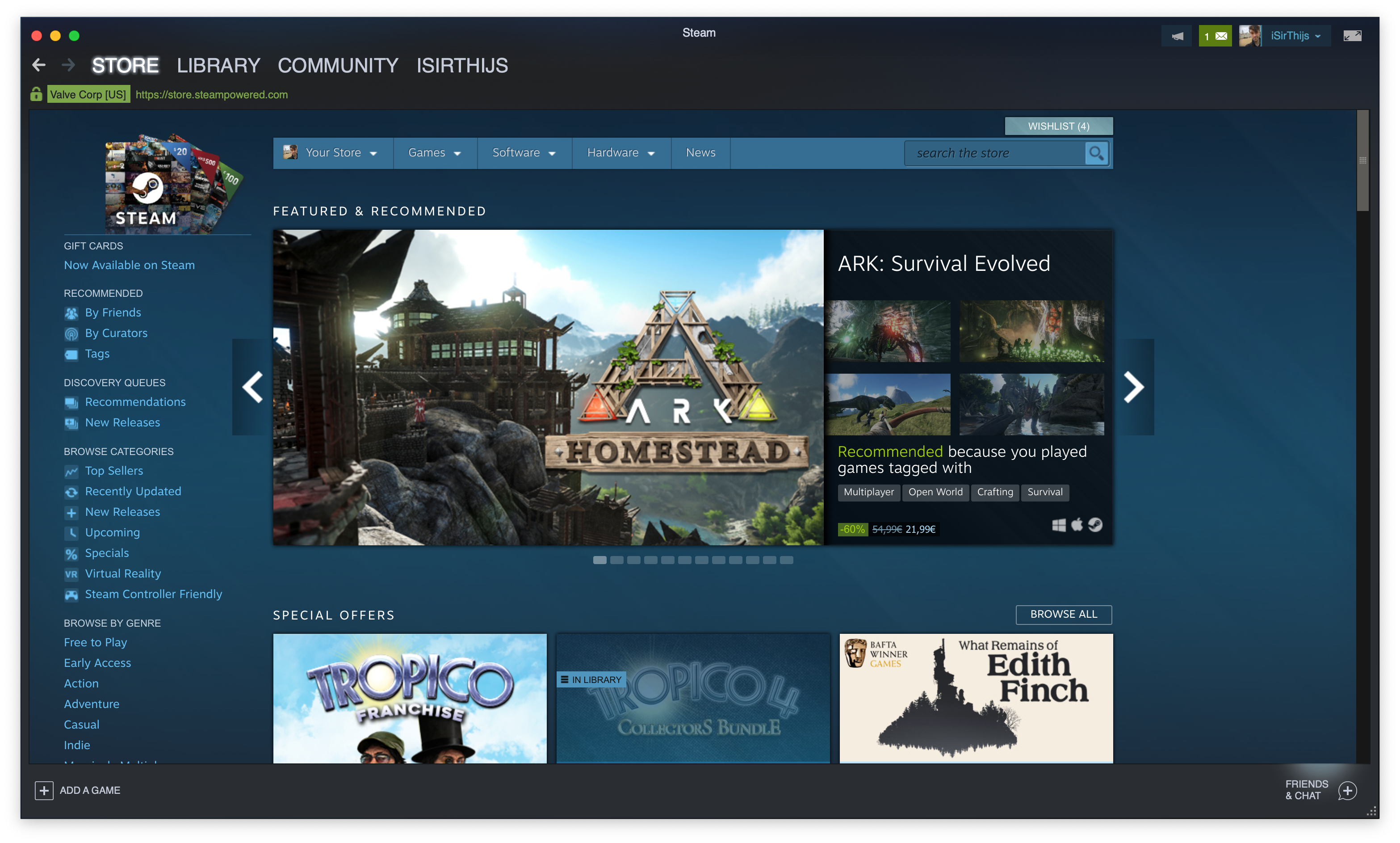Screen dimensions: 1400x843
Task: Open the Free to Play genre link
Action: [x=96, y=642]
